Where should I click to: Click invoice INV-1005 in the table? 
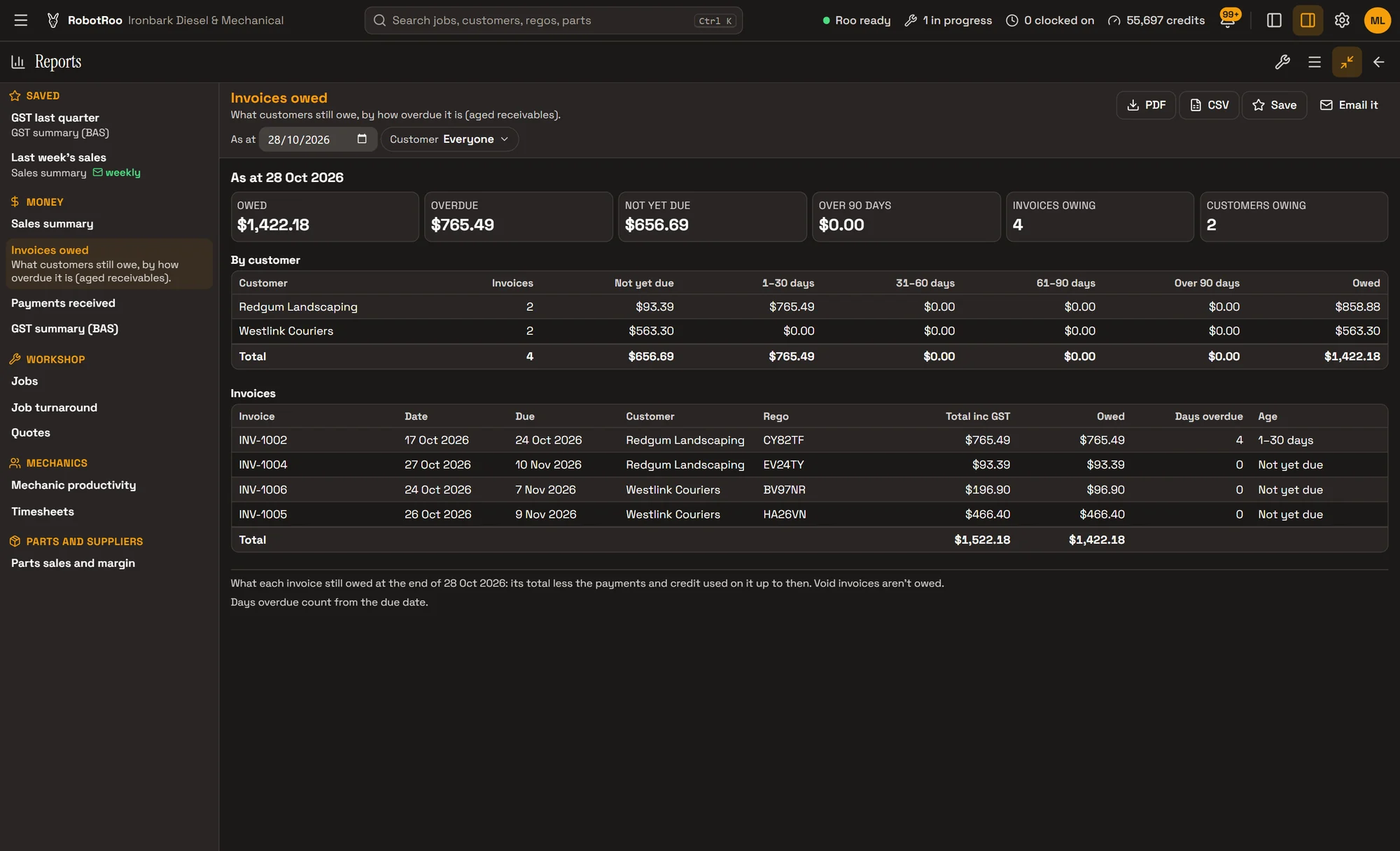[x=262, y=514]
